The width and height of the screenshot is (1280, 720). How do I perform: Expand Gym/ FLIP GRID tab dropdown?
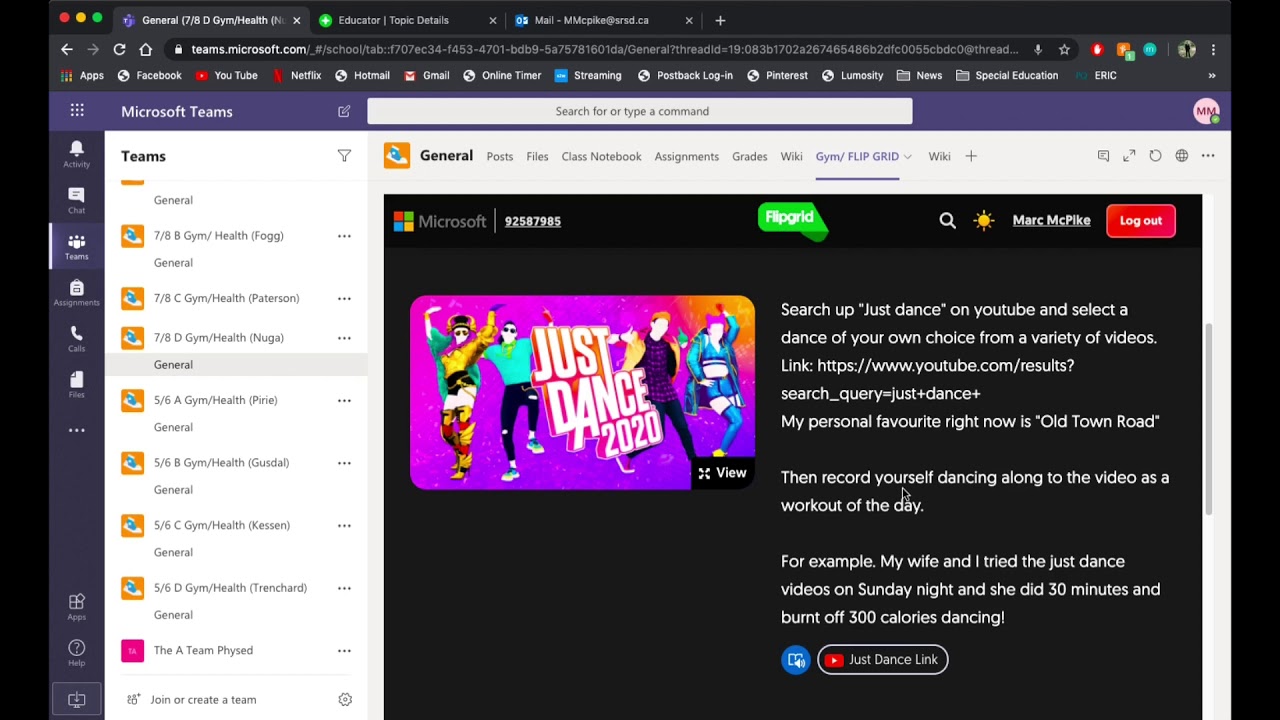coord(907,157)
